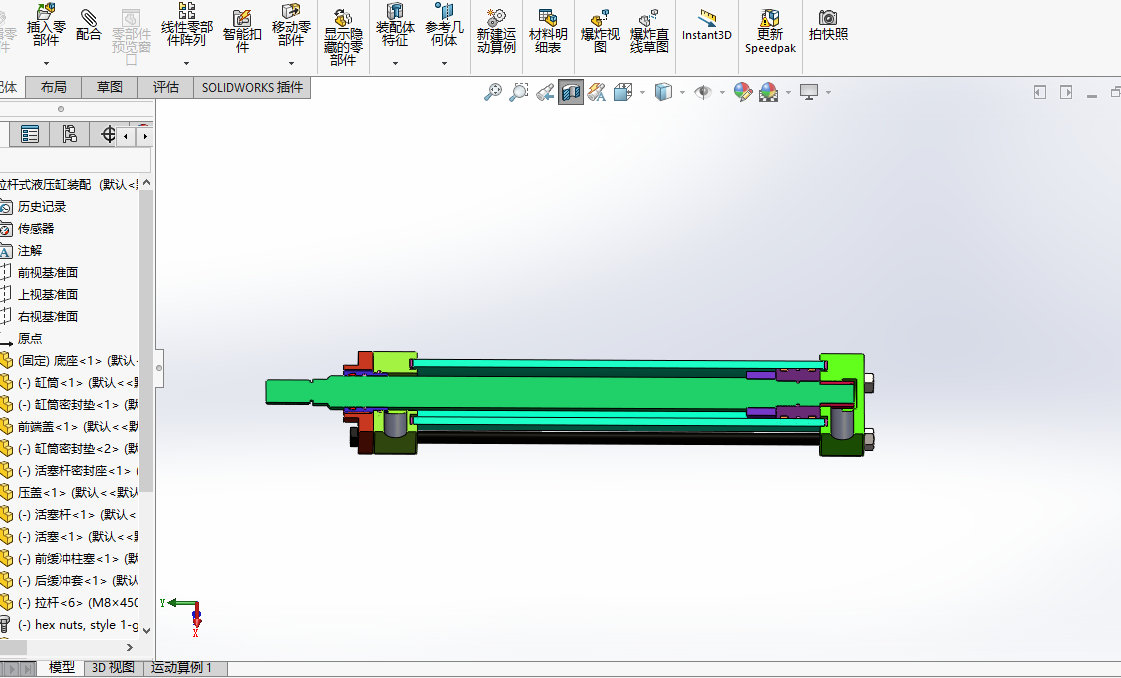Select (固定) 底座<1> component
Image resolution: width=1121 pixels, height=678 pixels.
pyautogui.click(x=78, y=360)
